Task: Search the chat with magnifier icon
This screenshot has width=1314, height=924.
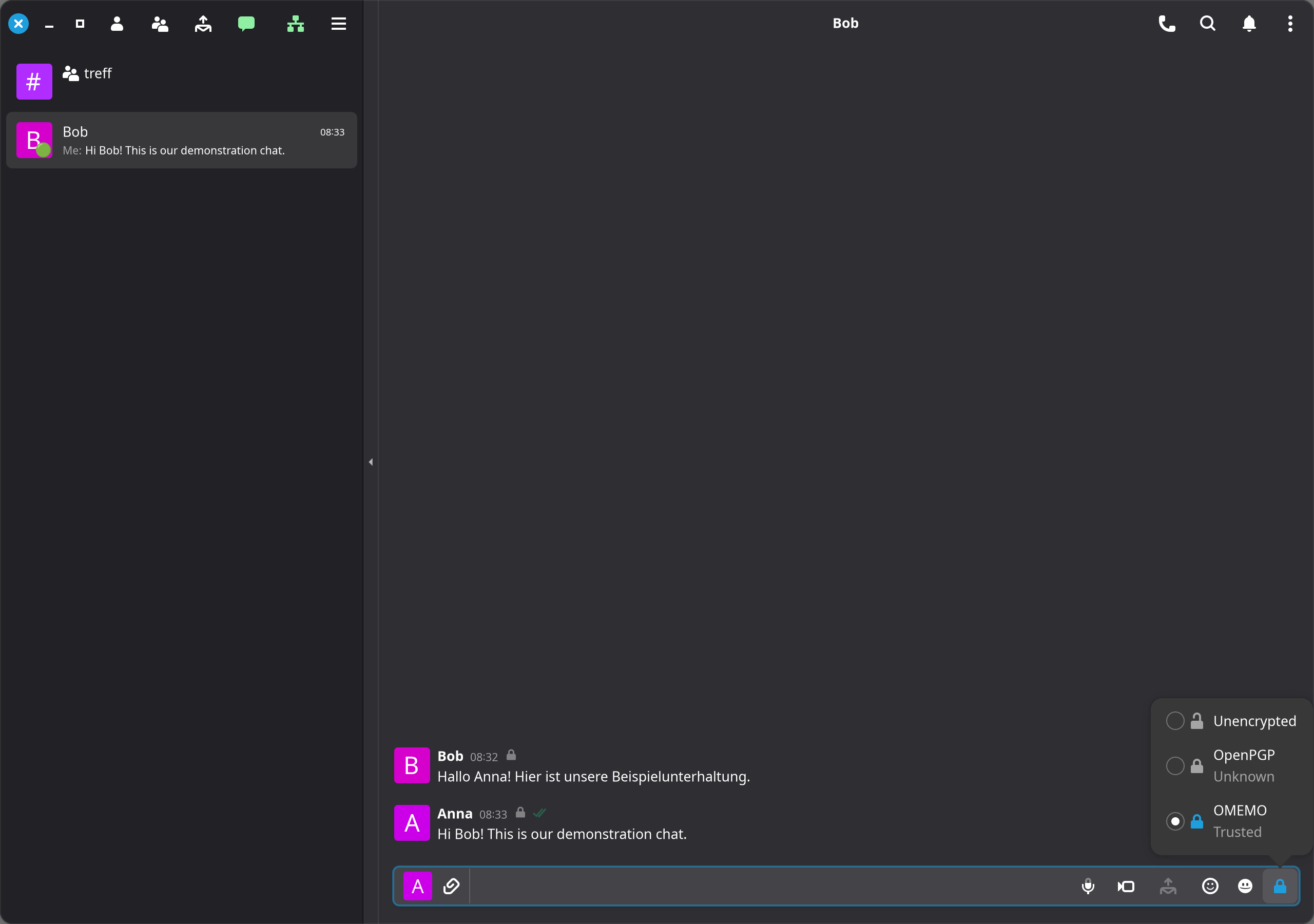Action: [1208, 24]
